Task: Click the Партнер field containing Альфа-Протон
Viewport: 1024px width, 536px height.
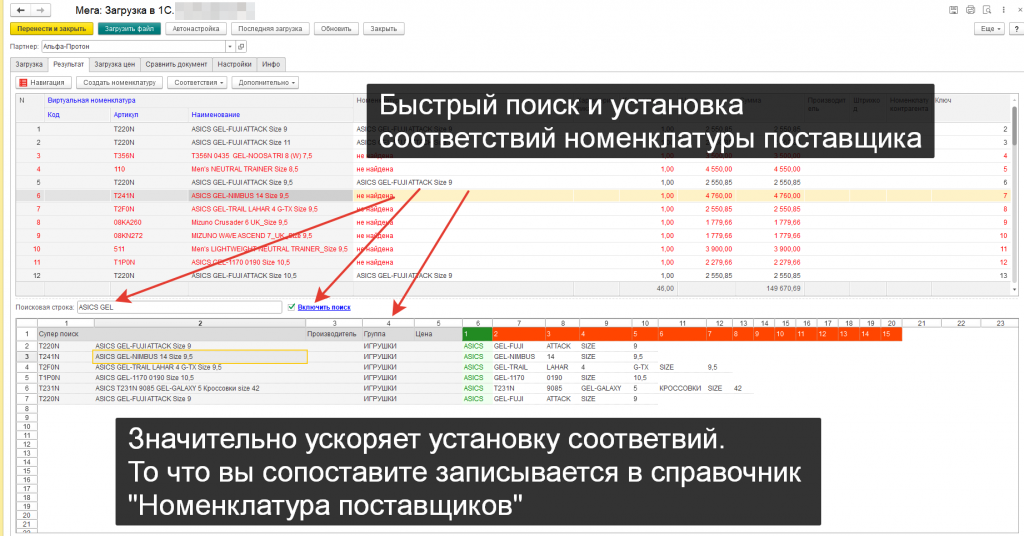Action: pos(133,46)
